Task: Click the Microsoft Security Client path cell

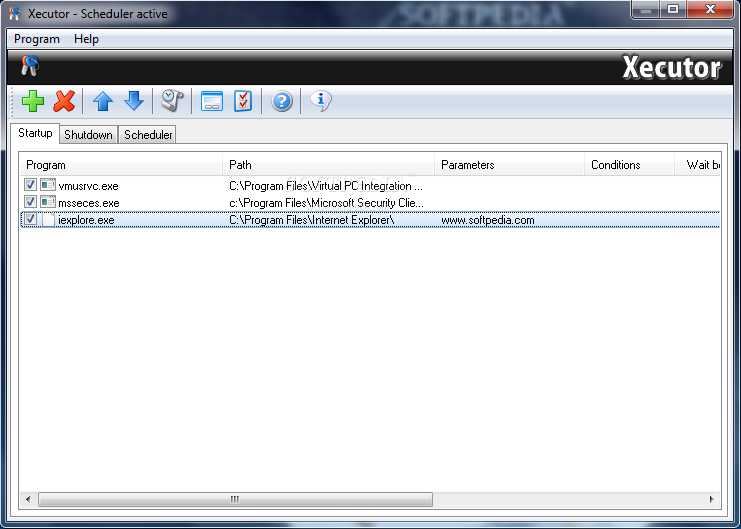Action: click(326, 203)
